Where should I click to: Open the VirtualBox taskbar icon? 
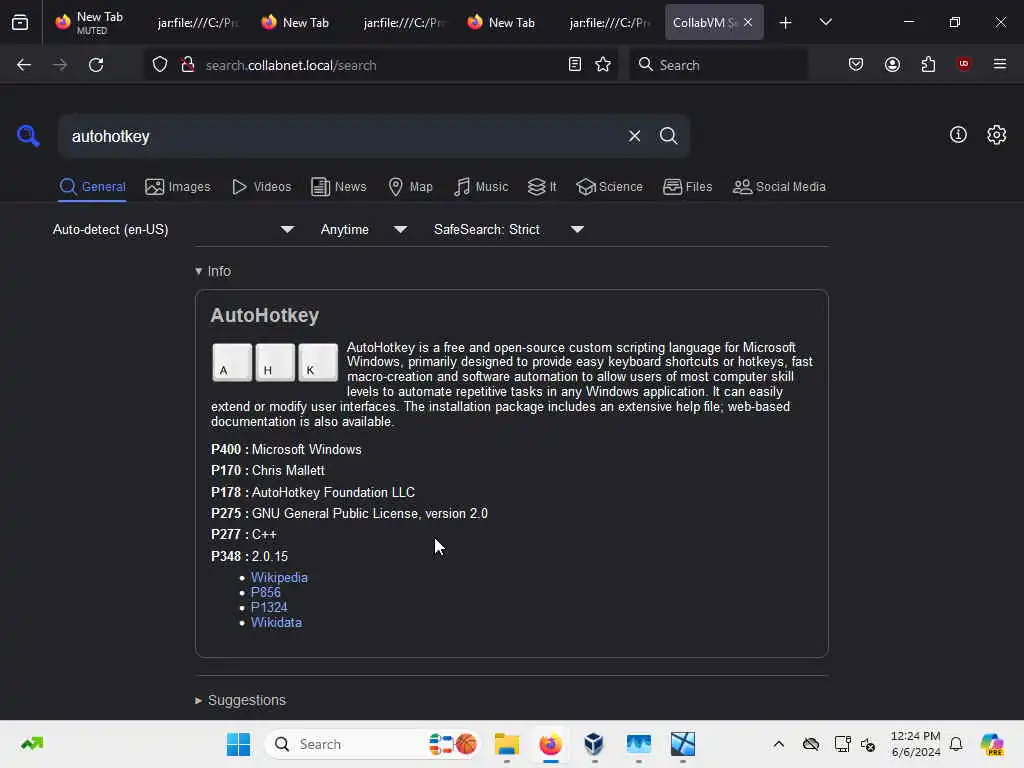[594, 744]
